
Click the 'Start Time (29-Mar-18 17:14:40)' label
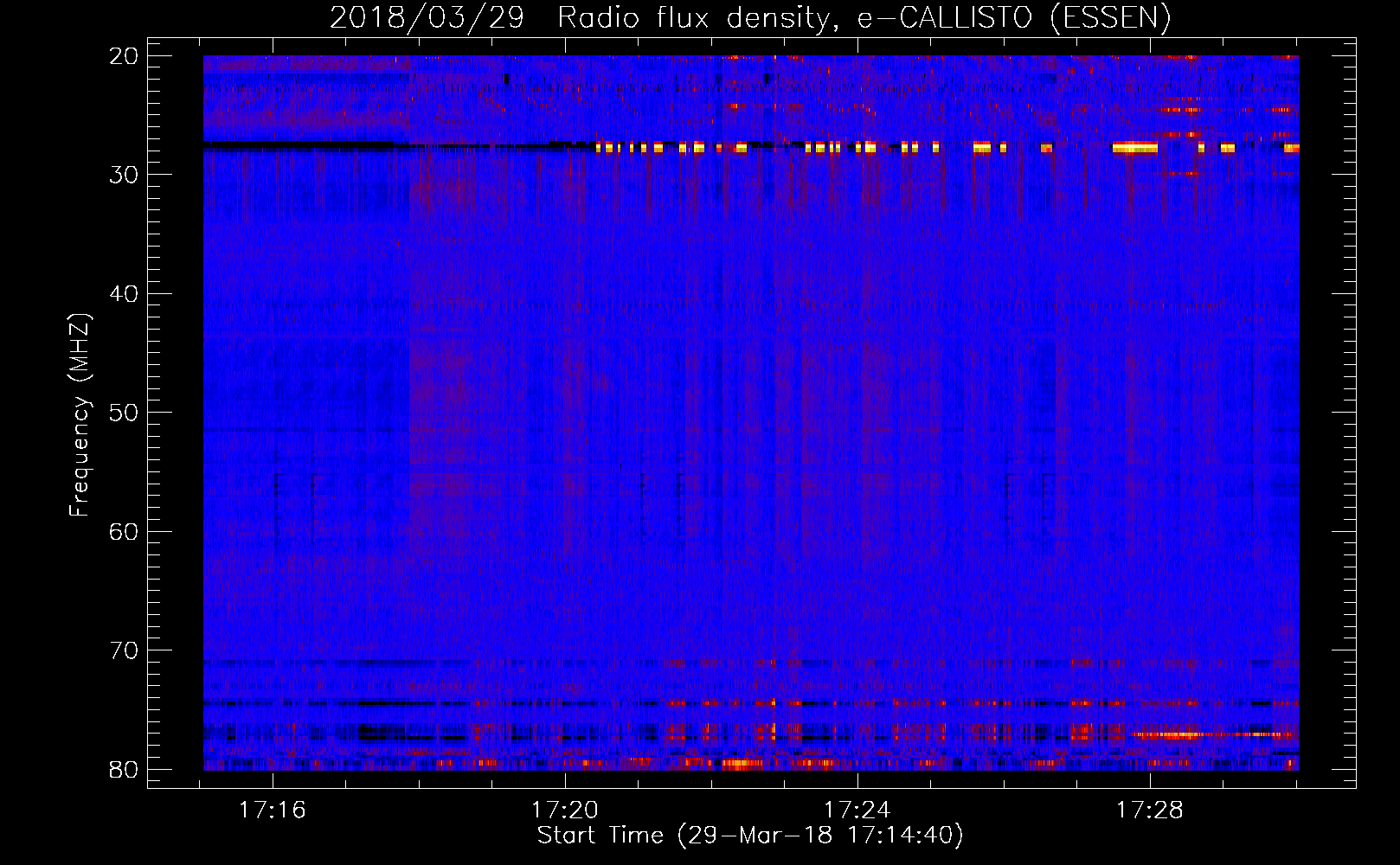[750, 836]
